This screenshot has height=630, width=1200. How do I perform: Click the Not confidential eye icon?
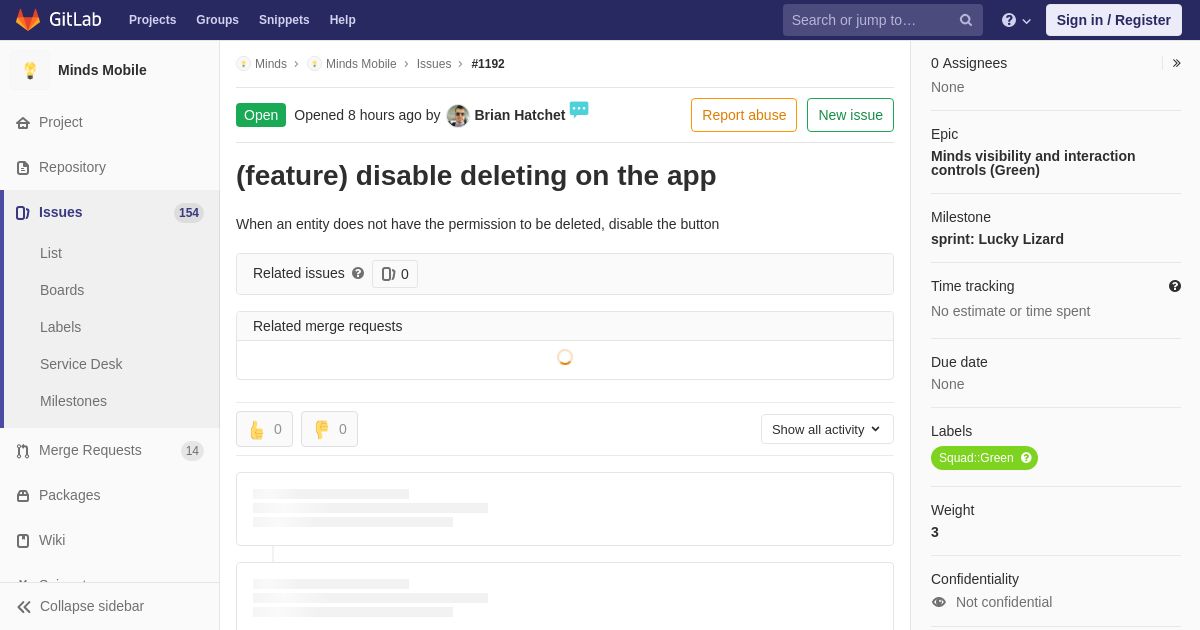click(x=939, y=602)
